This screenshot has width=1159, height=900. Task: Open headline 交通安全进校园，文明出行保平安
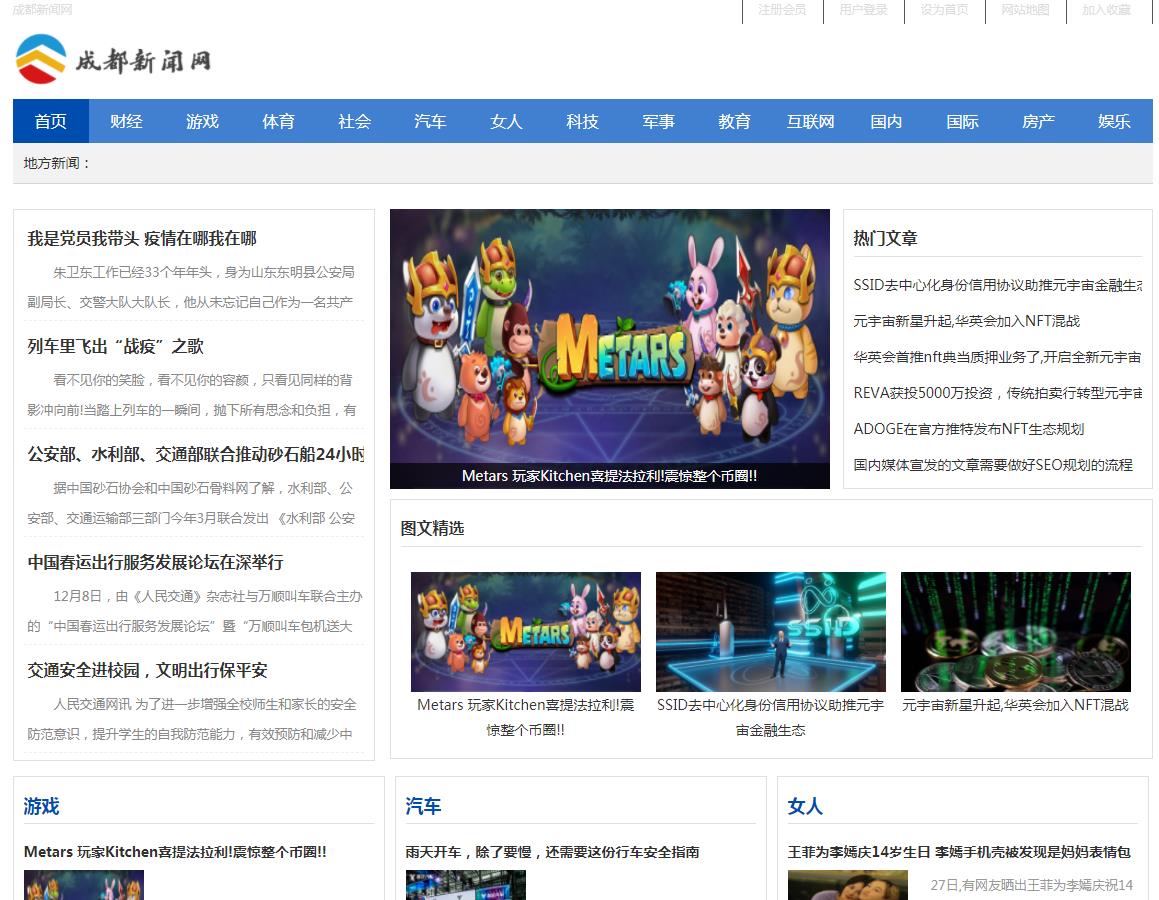click(x=147, y=670)
